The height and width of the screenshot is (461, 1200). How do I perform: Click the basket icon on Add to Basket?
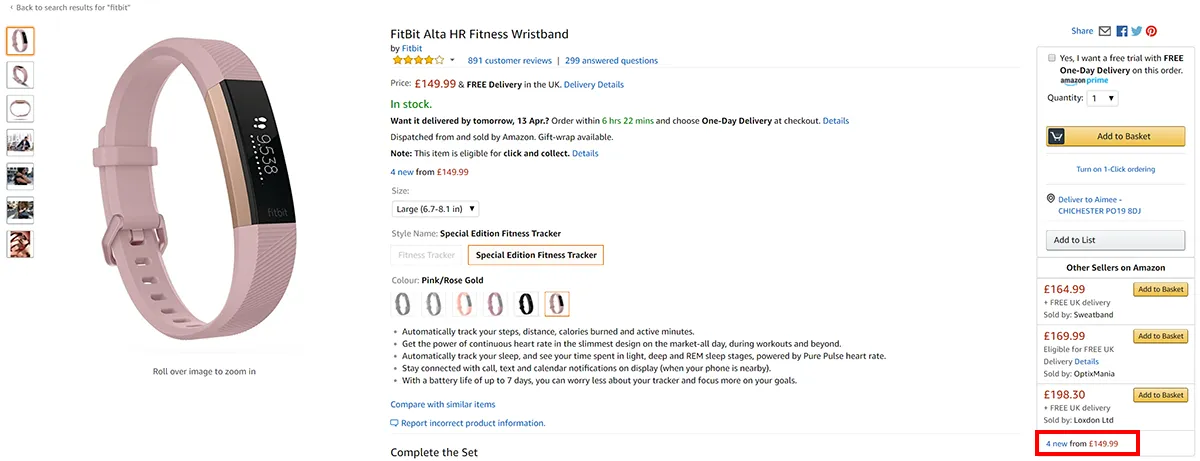point(1058,136)
